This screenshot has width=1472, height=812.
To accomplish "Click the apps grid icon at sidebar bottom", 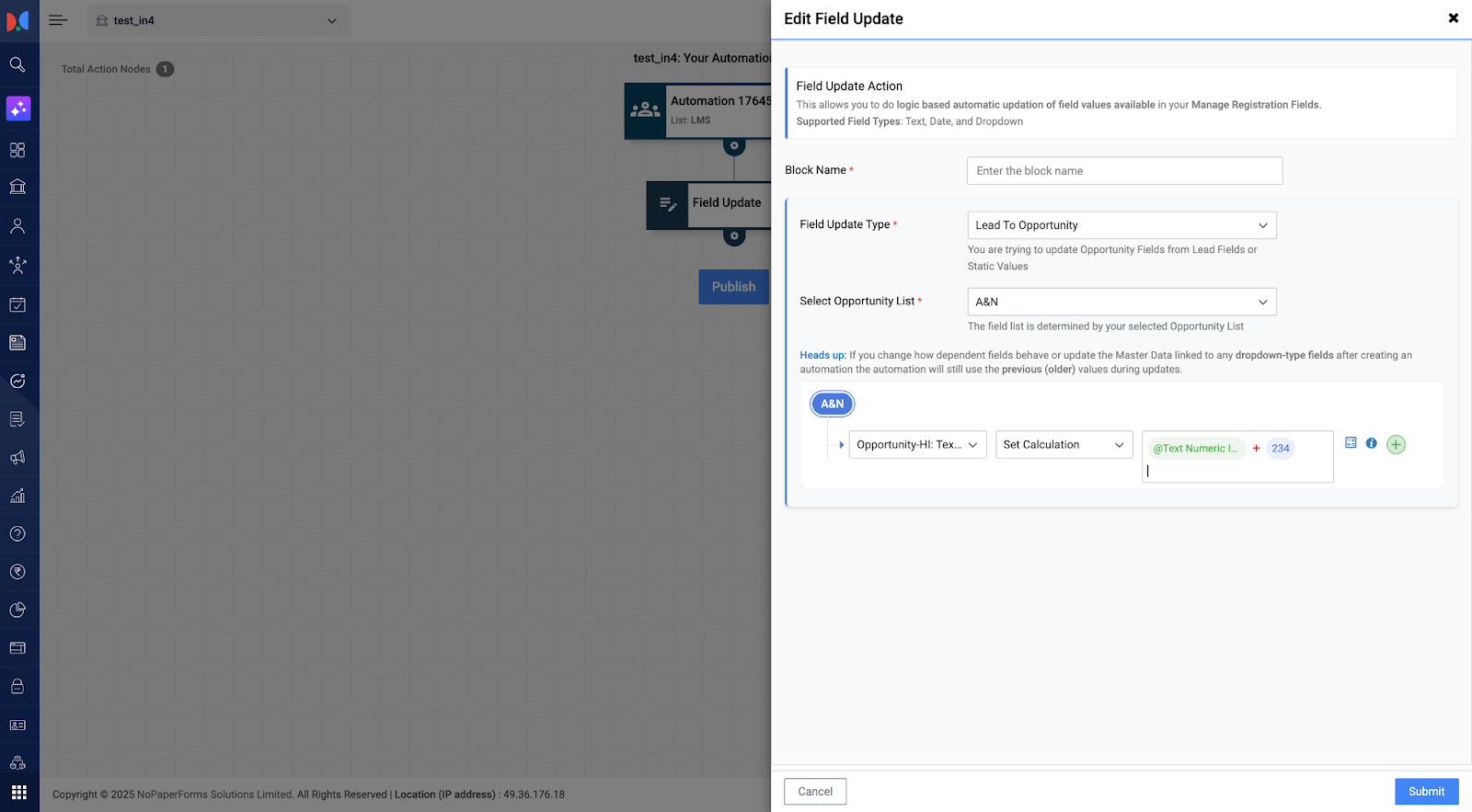I will coord(18,793).
